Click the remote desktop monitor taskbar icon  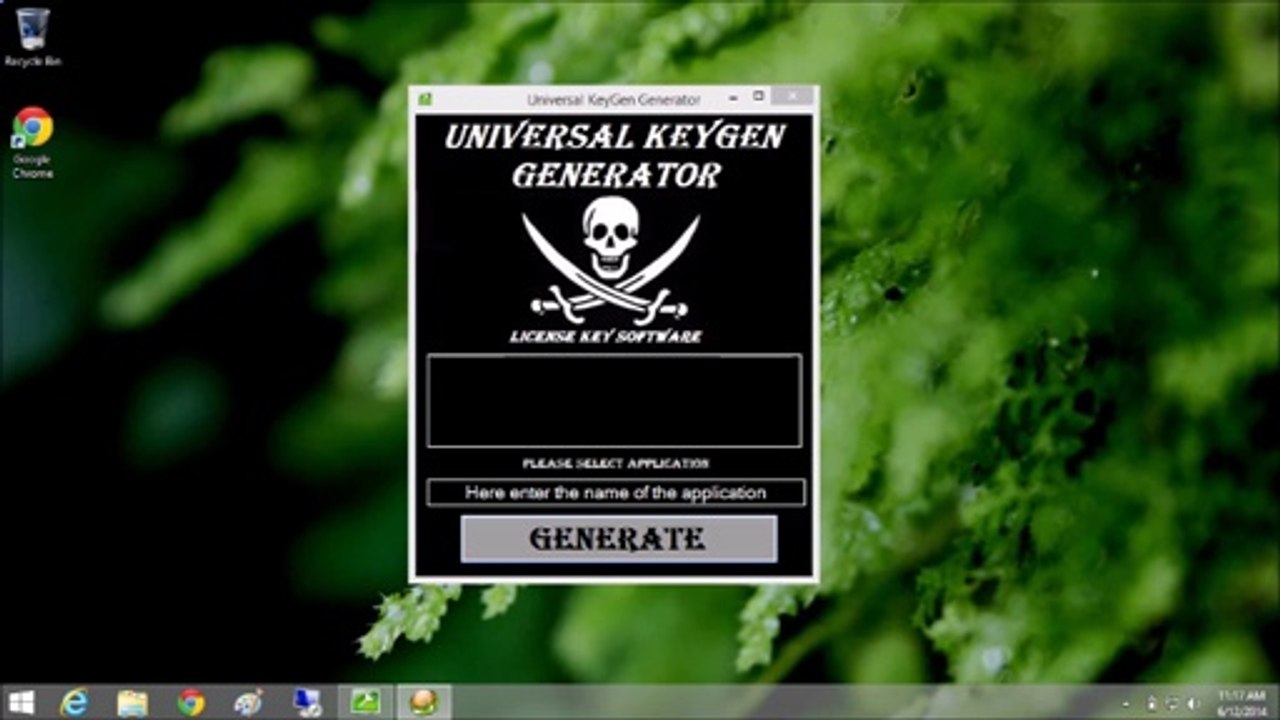307,703
